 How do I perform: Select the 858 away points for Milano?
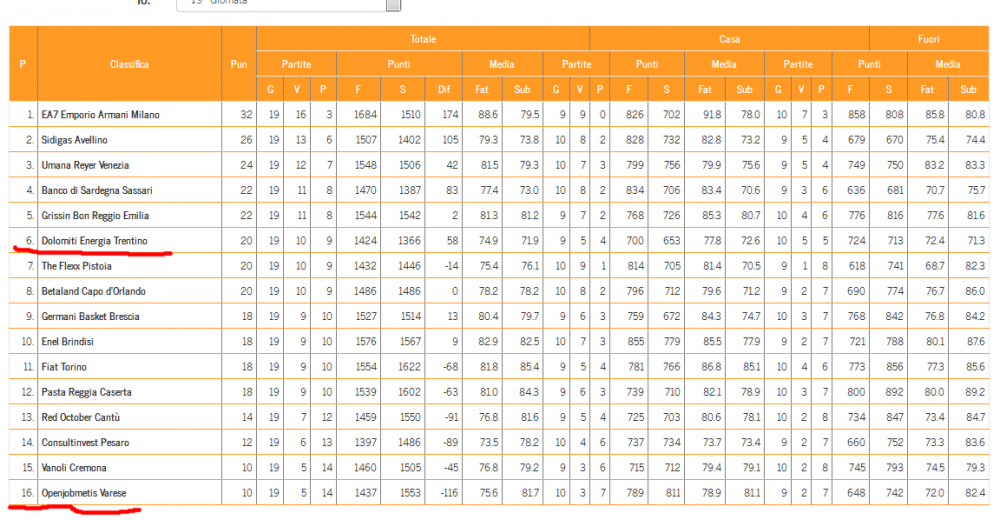pyautogui.click(x=857, y=115)
